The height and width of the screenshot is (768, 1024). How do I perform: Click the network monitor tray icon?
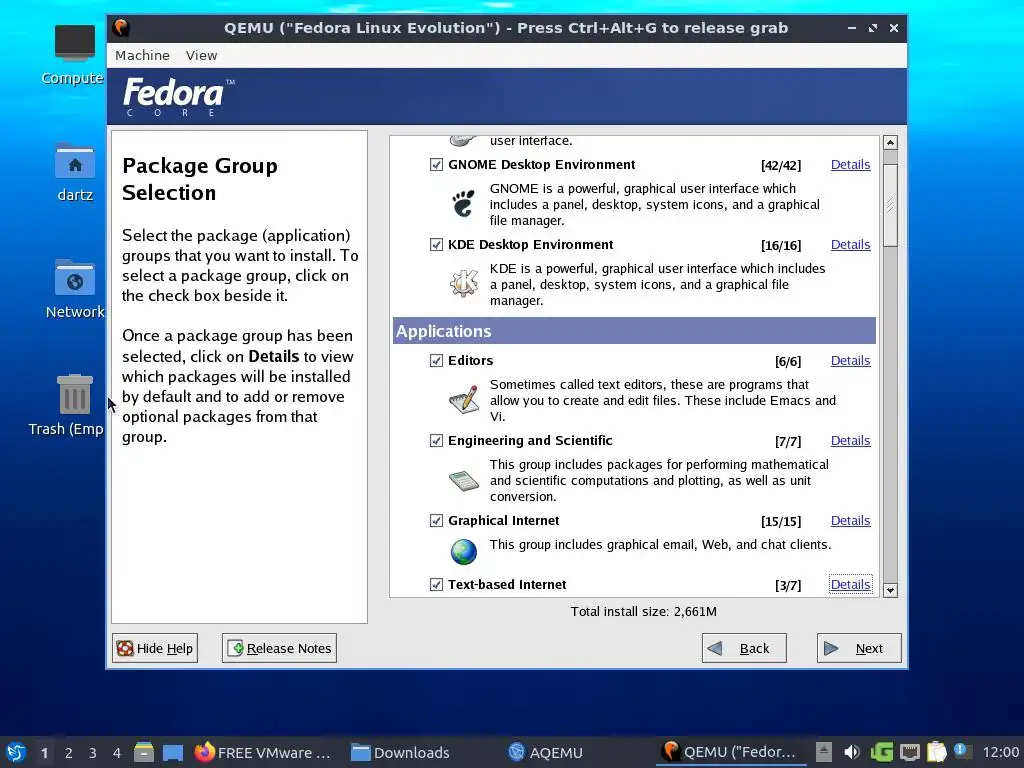910,752
